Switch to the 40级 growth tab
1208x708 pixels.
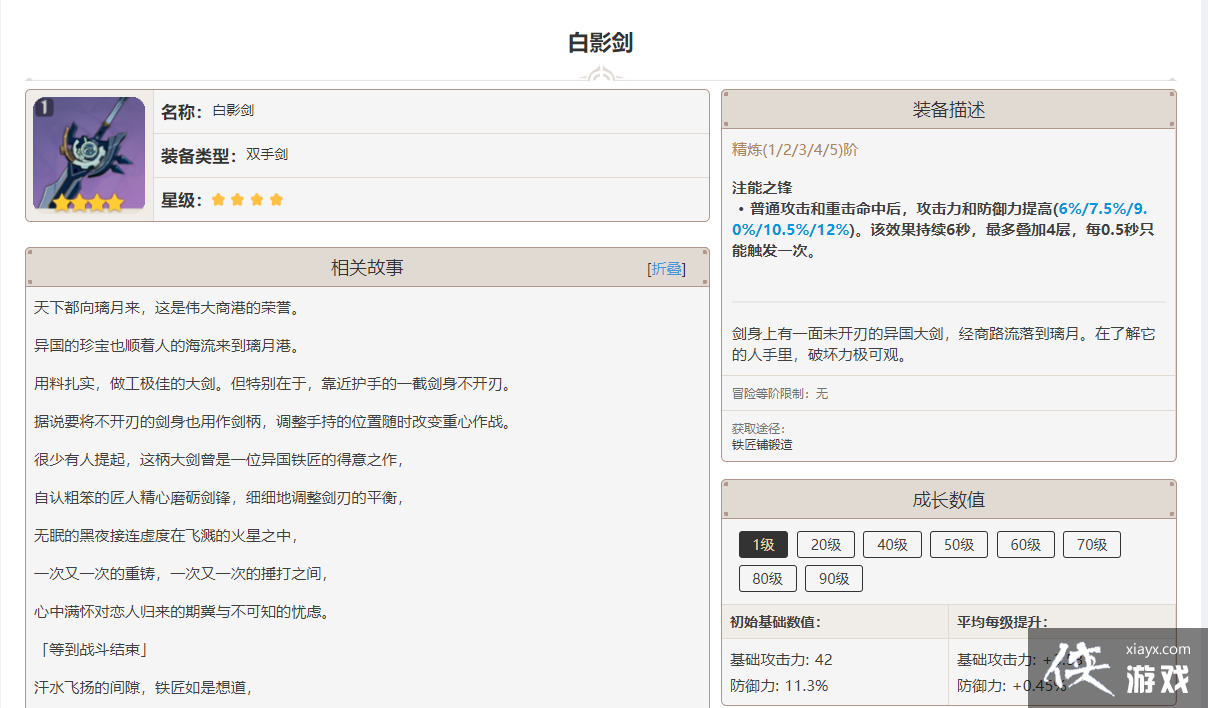892,545
